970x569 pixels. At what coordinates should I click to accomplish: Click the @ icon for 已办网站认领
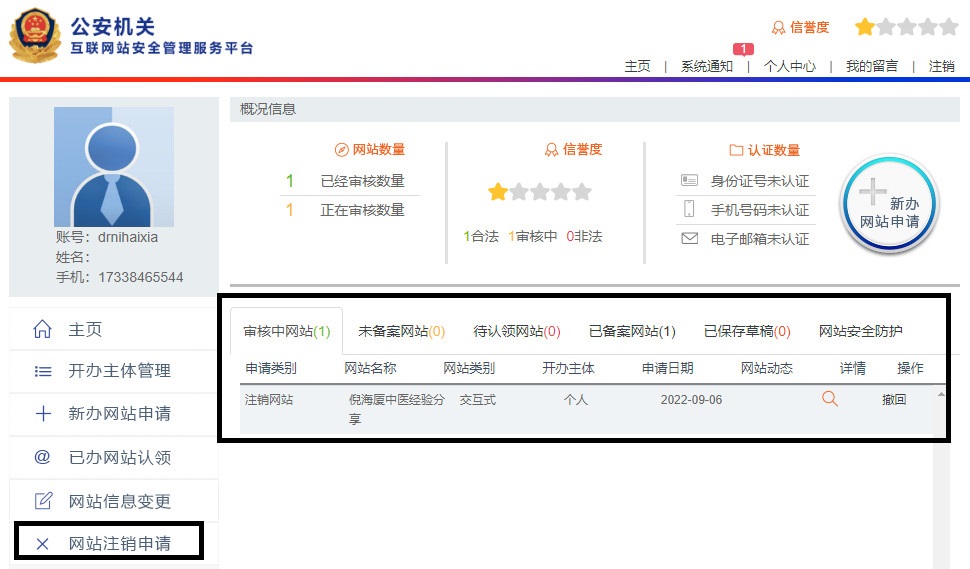(42, 457)
